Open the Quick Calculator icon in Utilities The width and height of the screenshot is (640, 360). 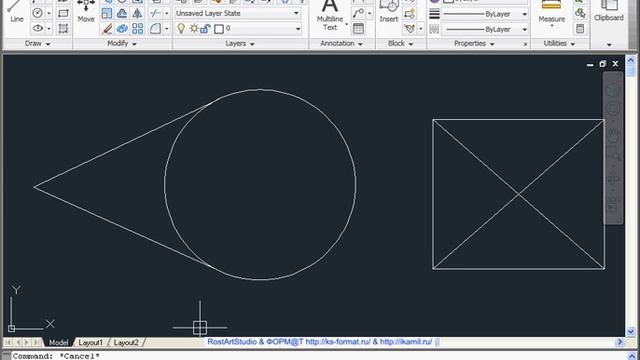(580, 29)
